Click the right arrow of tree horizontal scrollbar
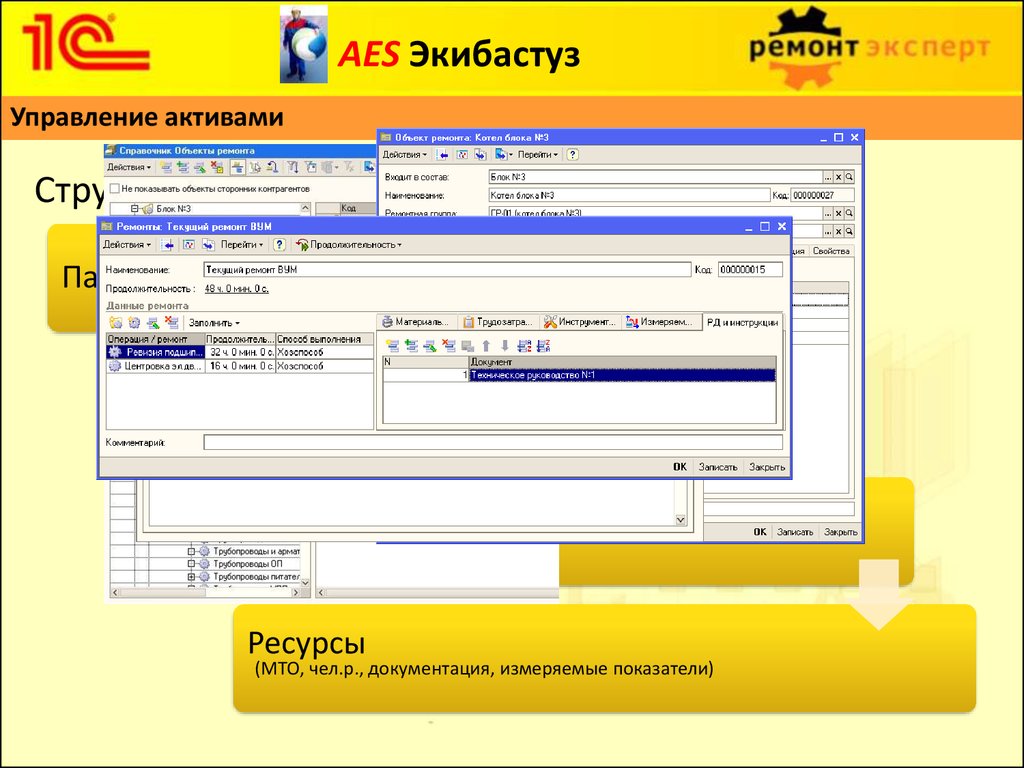This screenshot has height=768, width=1024. (x=295, y=593)
